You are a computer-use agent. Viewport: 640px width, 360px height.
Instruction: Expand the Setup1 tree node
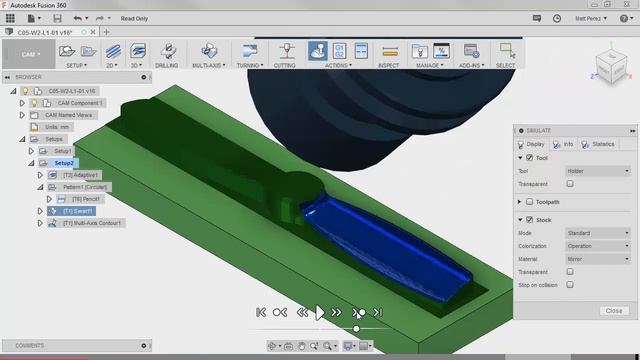click(31, 151)
